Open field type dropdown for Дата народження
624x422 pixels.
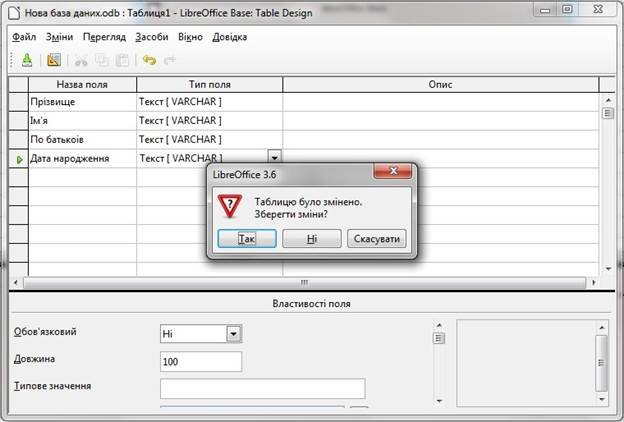(x=275, y=157)
